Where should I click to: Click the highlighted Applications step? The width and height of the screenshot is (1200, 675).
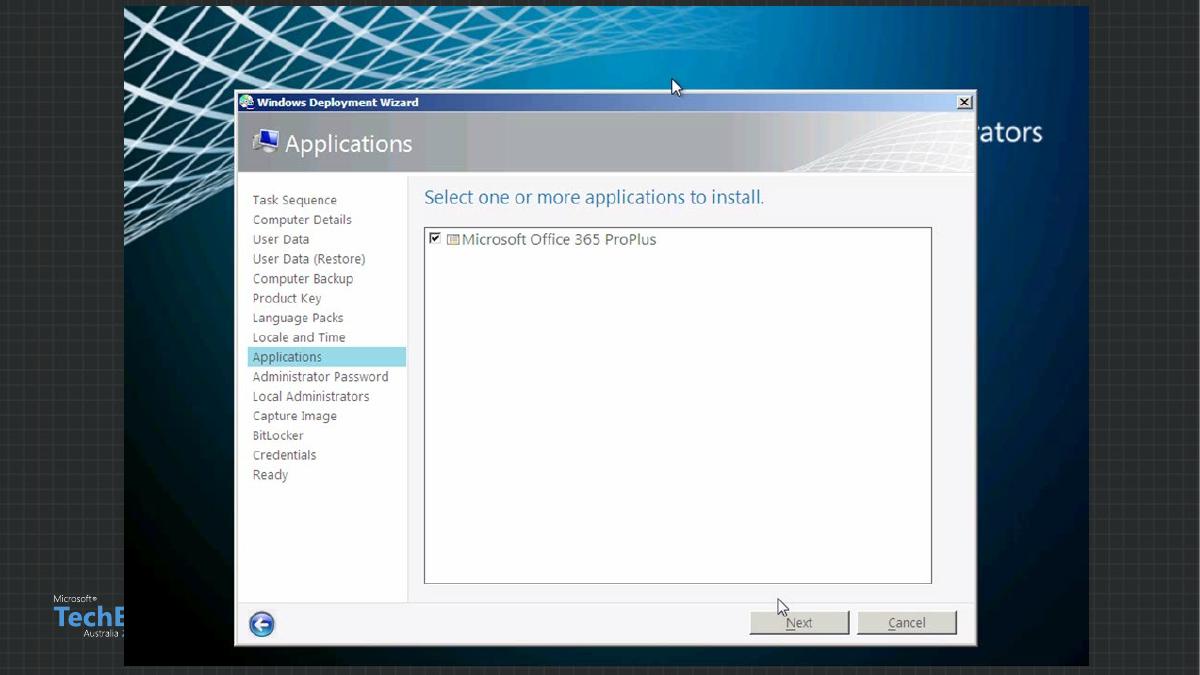click(327, 357)
